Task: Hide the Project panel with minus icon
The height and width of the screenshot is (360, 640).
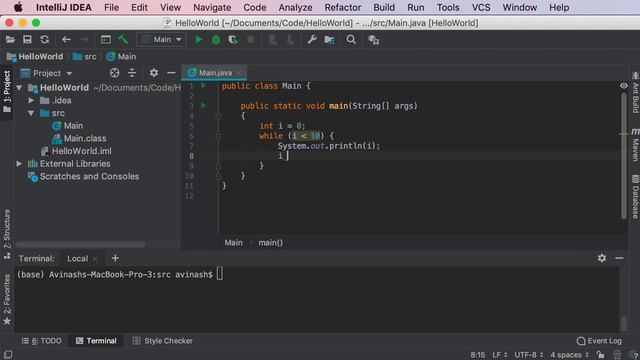Action: (x=171, y=73)
